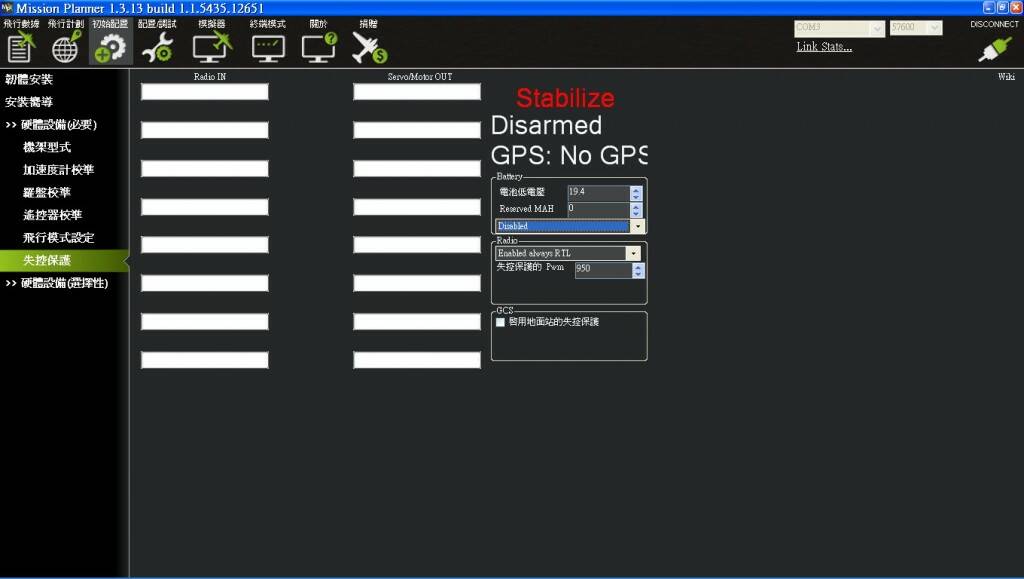Select the 初始配置 initial setup gear icon
The height and width of the screenshot is (579, 1024).
pyautogui.click(x=110, y=46)
